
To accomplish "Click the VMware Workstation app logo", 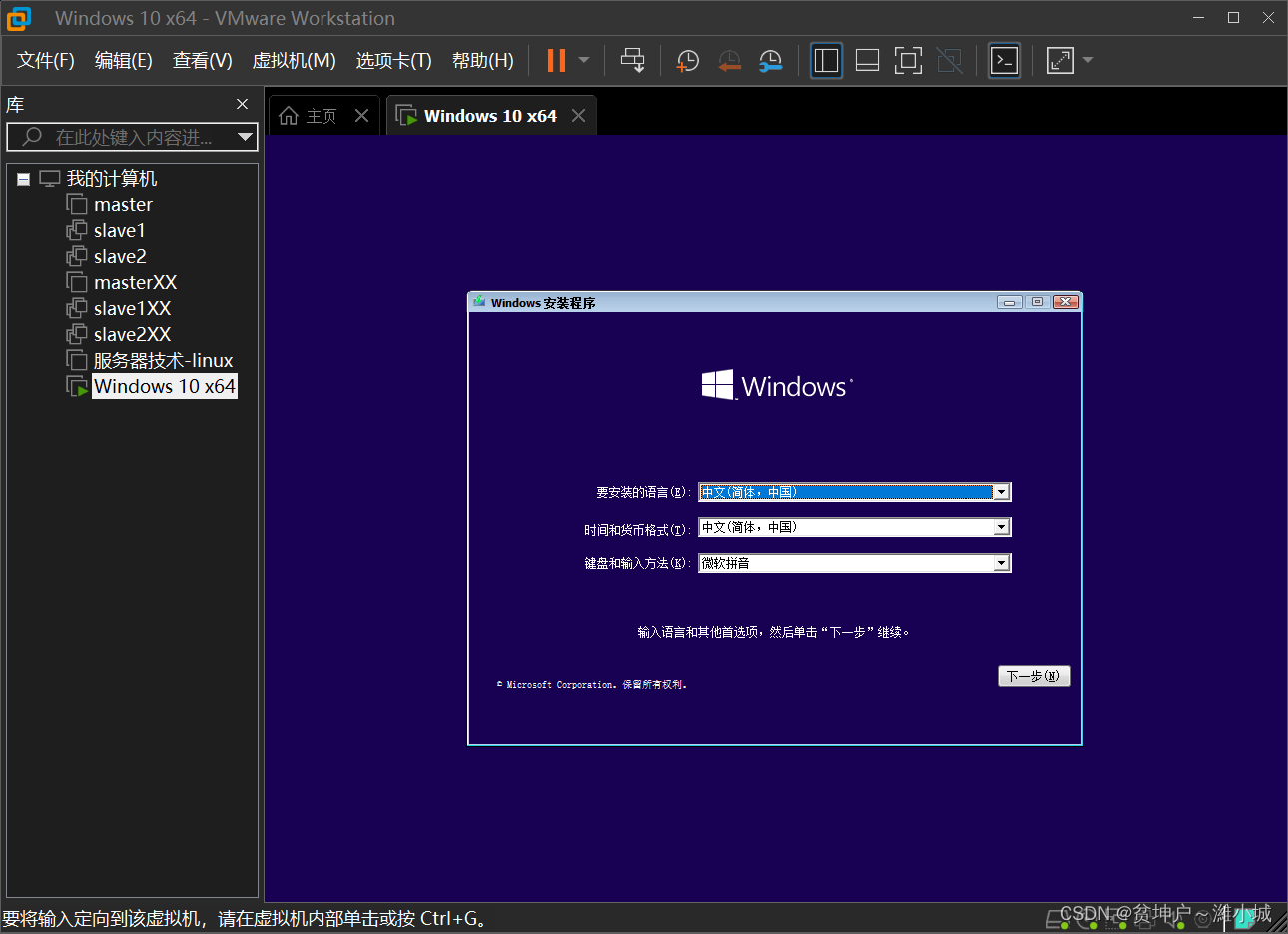I will [x=19, y=18].
